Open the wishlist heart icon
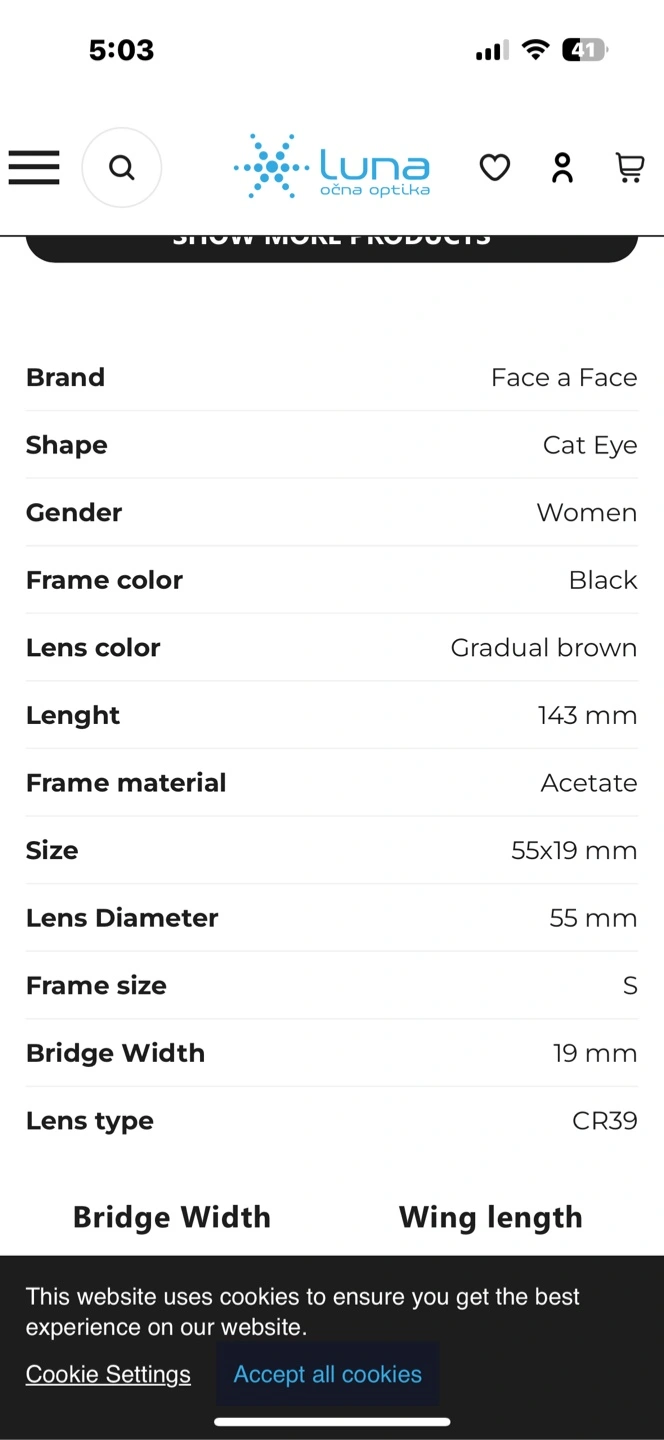 [494, 167]
